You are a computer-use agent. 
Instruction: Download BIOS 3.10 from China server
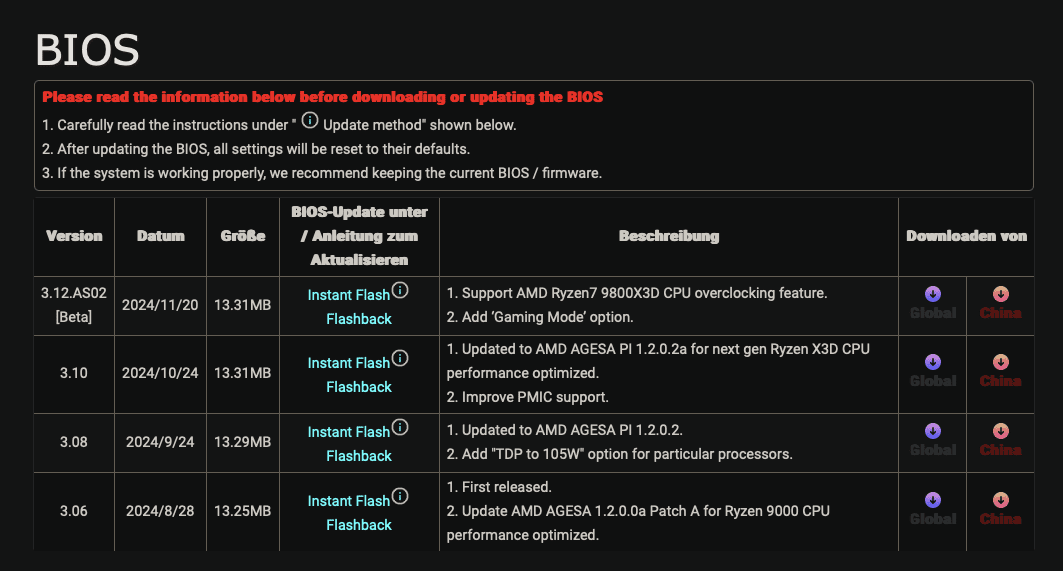pyautogui.click(x=1000, y=362)
